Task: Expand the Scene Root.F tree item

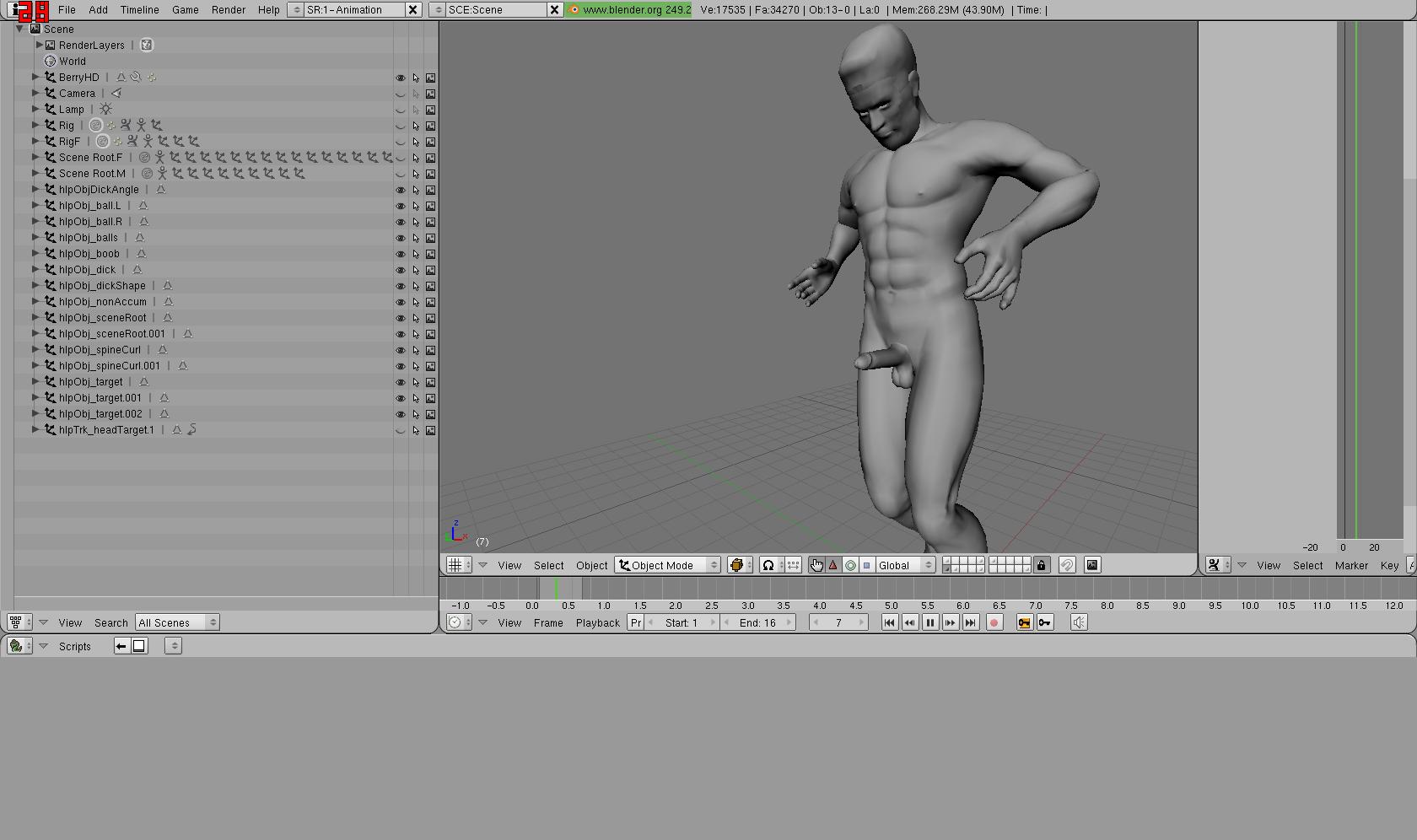Action: (36, 158)
